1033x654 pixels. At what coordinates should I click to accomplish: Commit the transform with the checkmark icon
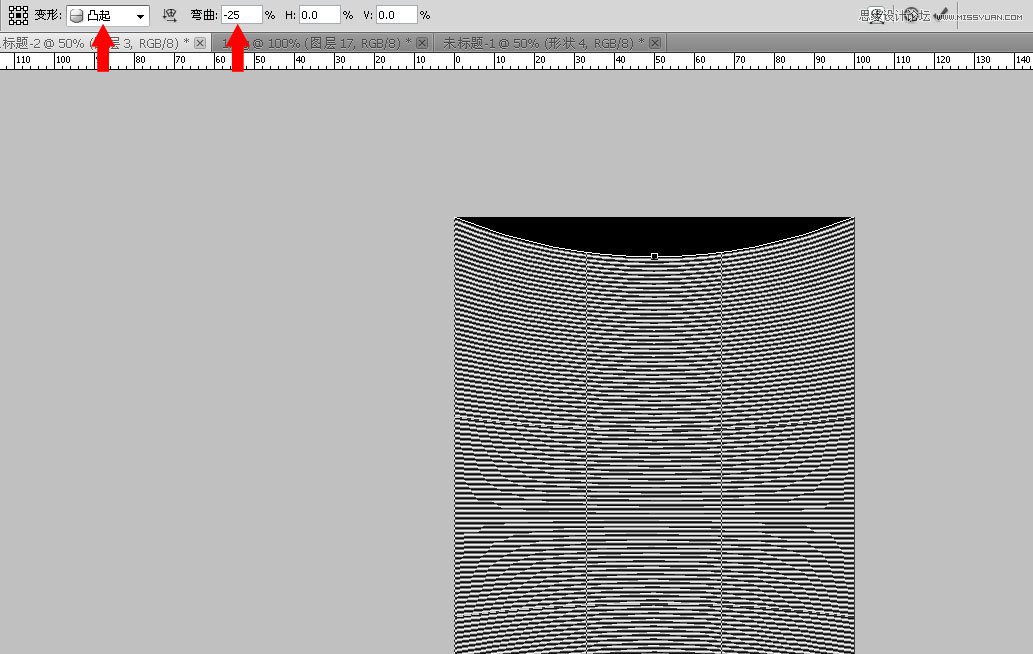coord(942,14)
